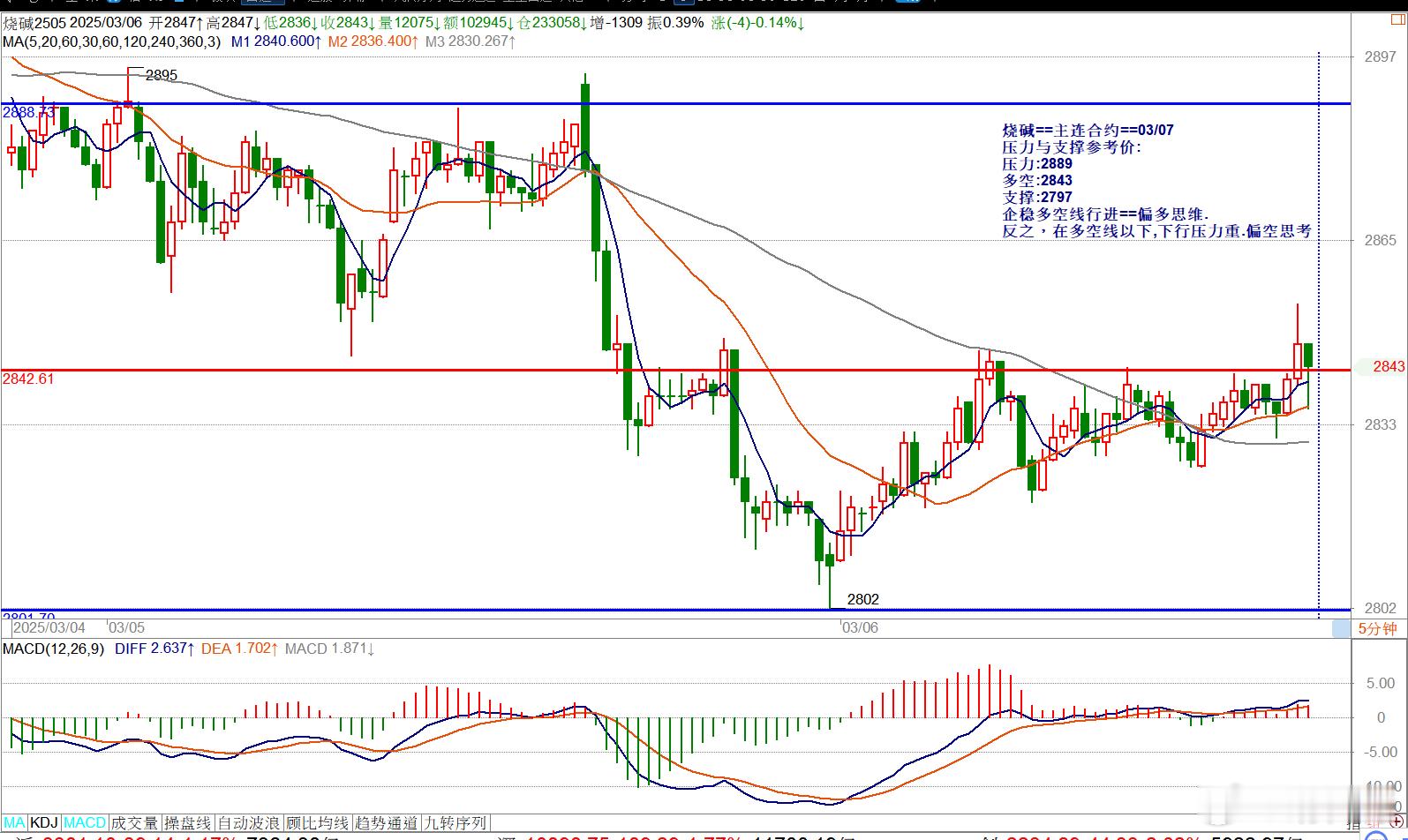Click the 2865 price axis value
1408x840 pixels.
click(1381, 240)
